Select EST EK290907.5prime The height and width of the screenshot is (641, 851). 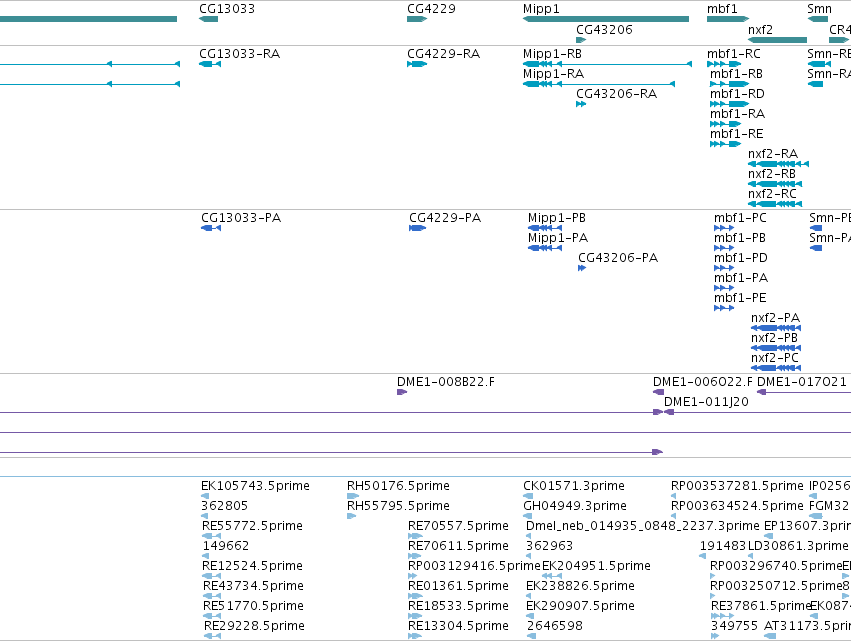(580, 606)
